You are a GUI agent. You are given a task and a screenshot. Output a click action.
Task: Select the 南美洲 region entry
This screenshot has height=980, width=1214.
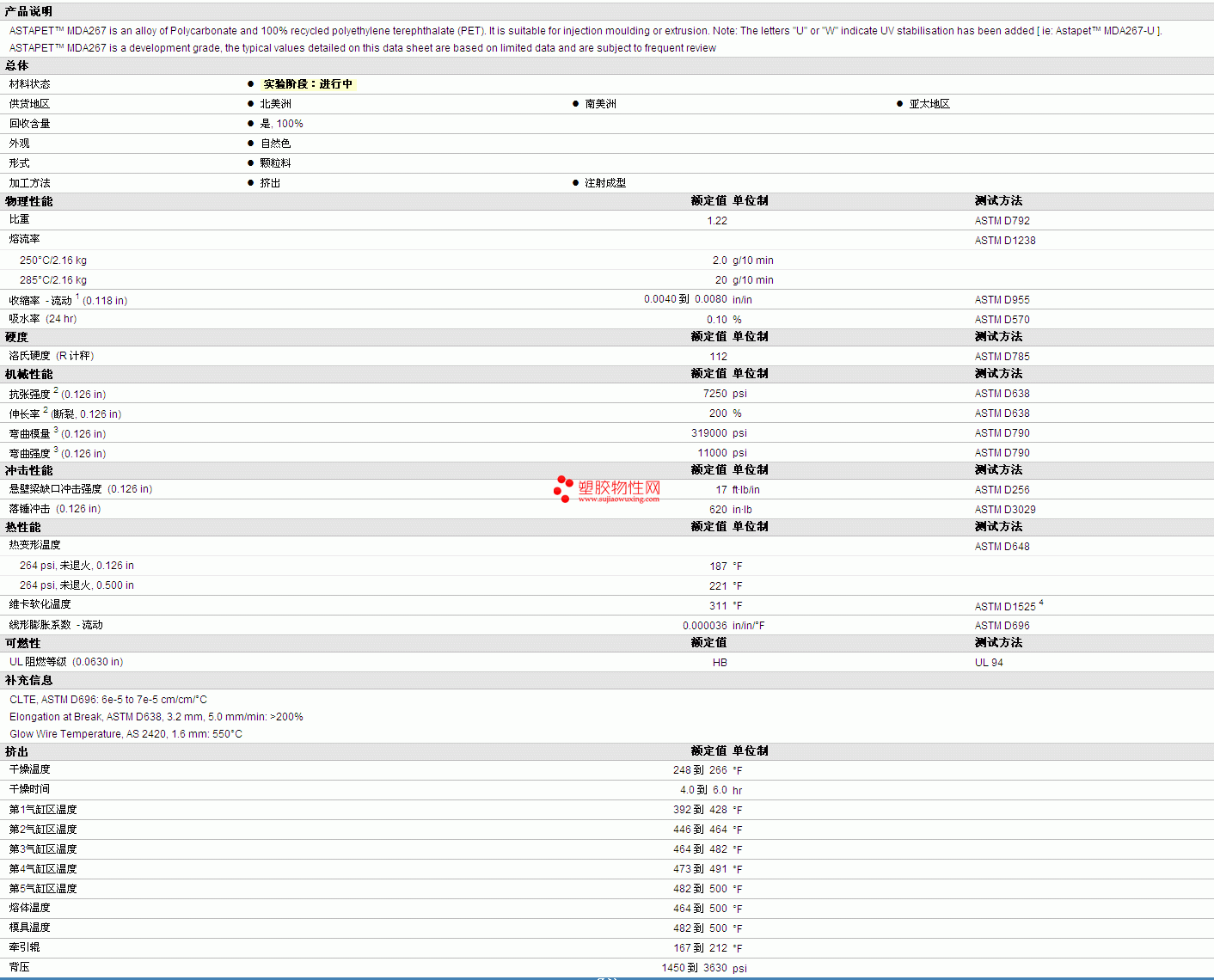tap(600, 104)
